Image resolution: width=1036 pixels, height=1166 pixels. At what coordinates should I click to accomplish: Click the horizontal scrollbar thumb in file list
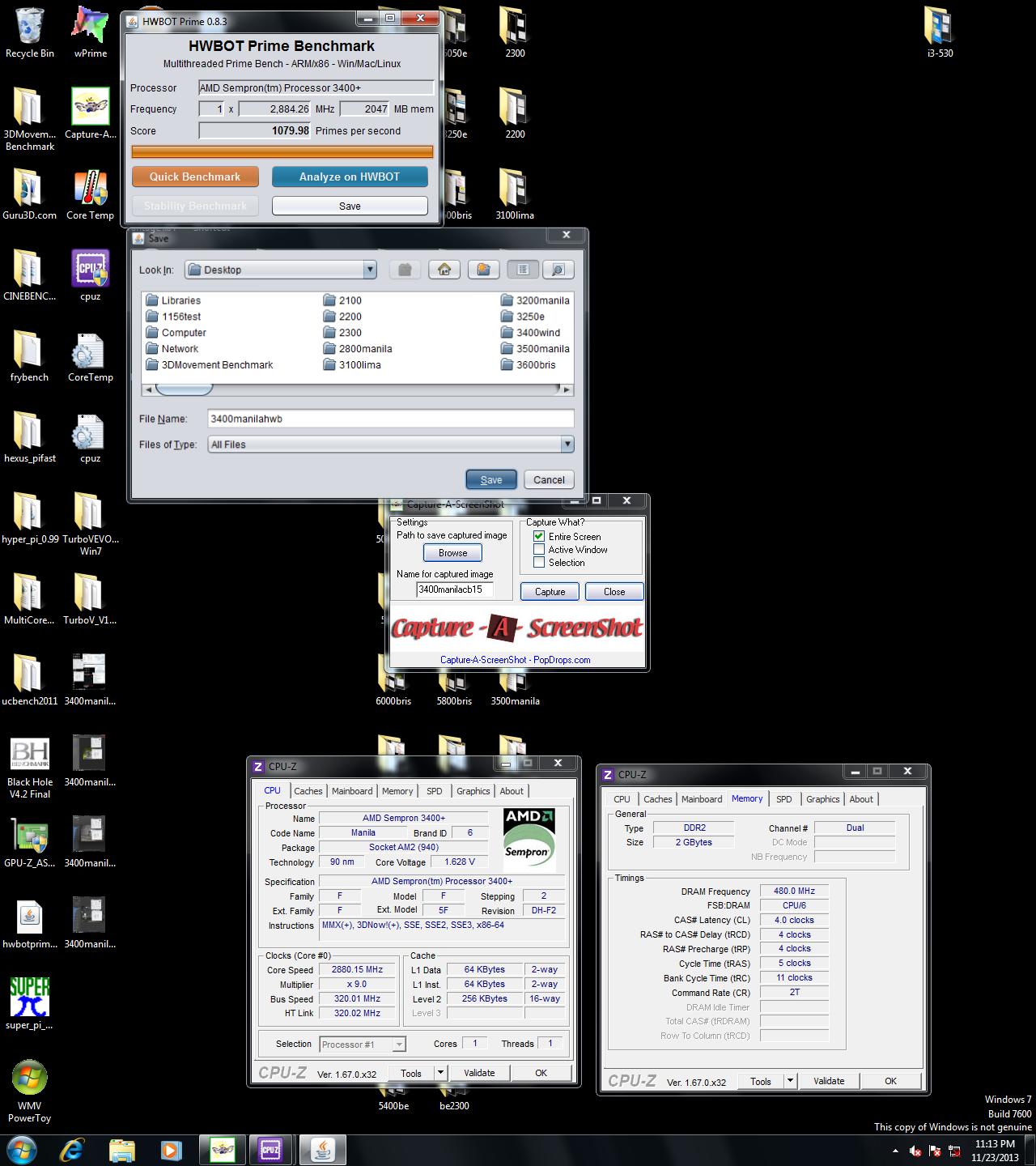tap(184, 389)
